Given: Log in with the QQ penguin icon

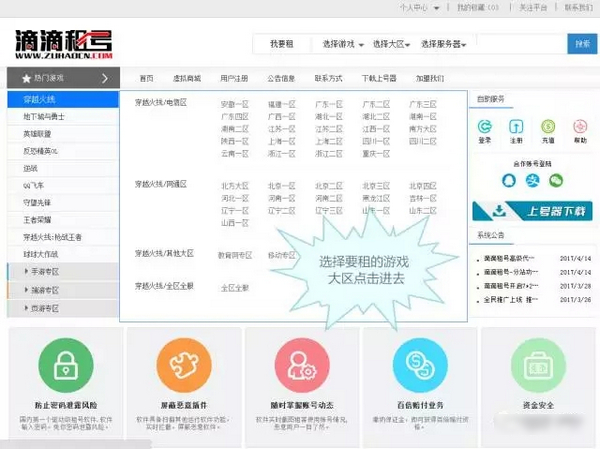Looking at the screenshot, I should [x=509, y=180].
